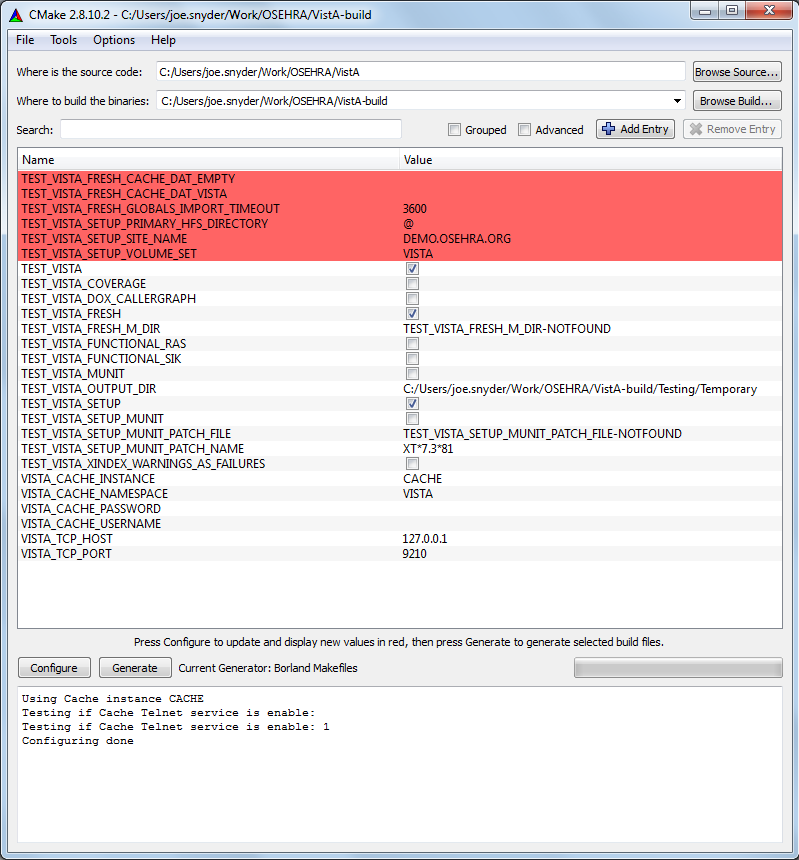Check the TEST_VISTA_MUNIT option
799x860 pixels.
[413, 374]
